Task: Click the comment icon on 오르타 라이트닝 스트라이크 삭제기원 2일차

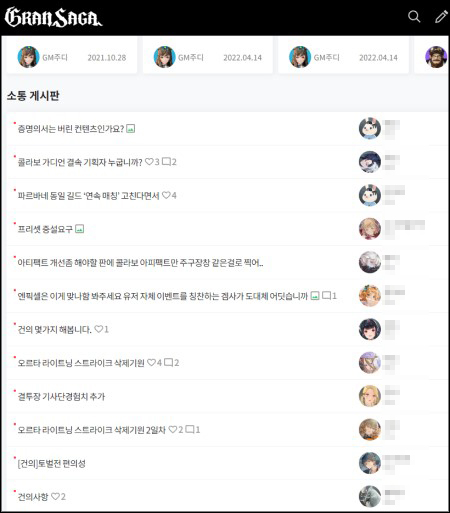Action: pos(190,429)
